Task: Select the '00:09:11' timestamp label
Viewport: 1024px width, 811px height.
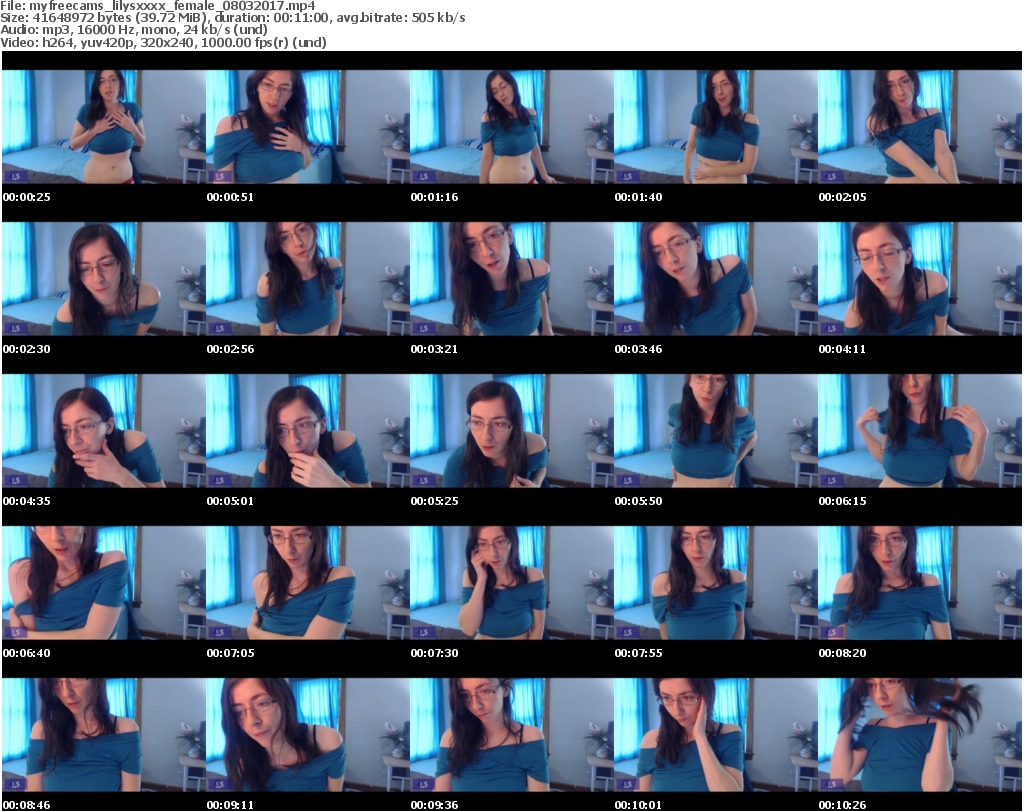Action: point(231,805)
